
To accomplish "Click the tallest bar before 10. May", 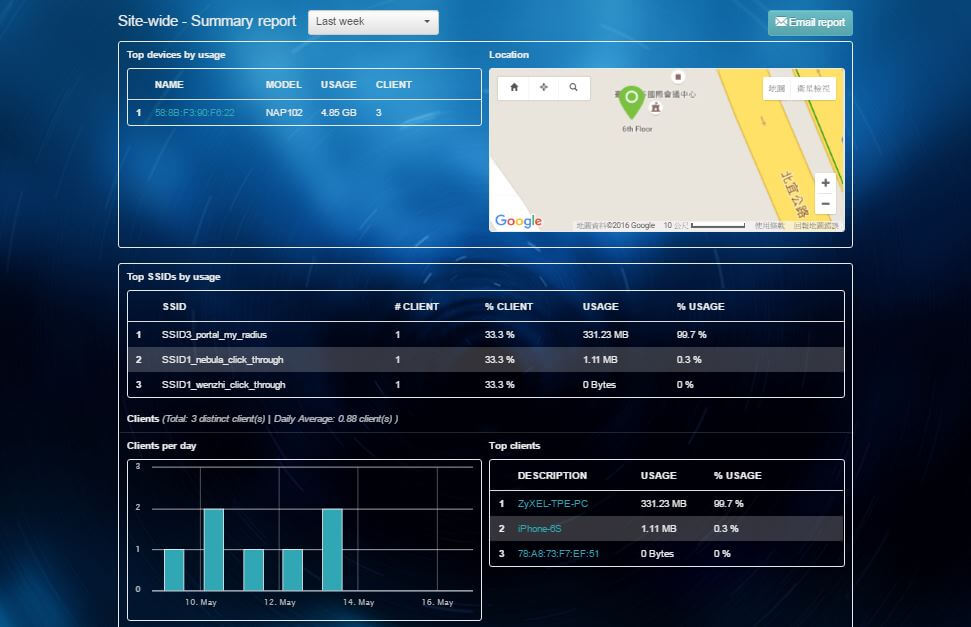I will (x=213, y=549).
